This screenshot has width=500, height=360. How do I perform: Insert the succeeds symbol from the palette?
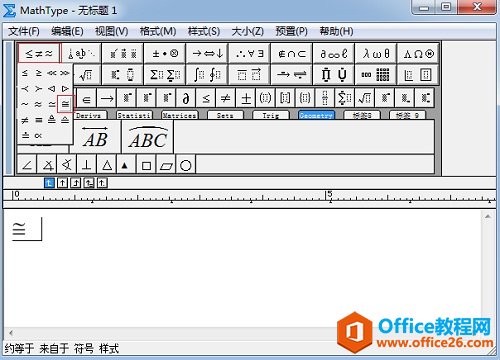tap(38, 89)
